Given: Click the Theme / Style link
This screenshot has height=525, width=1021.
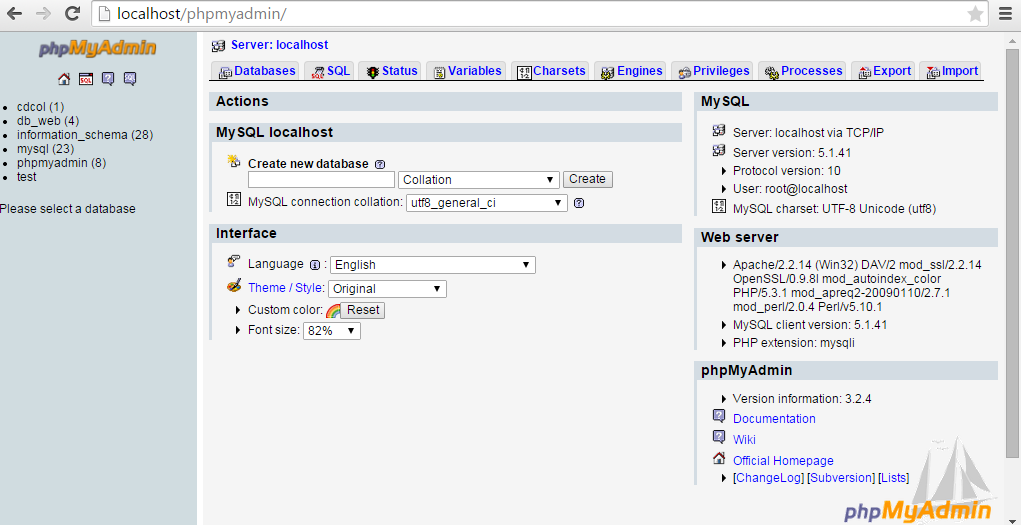Looking at the screenshot, I should click(286, 287).
